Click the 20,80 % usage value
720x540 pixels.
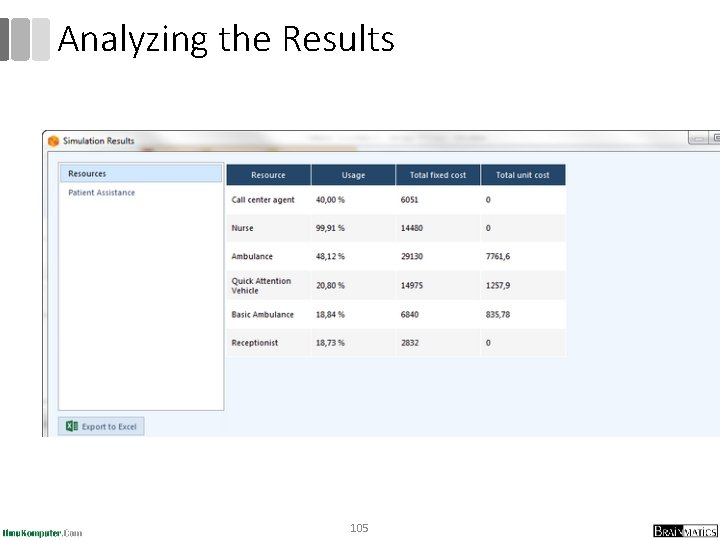pos(330,285)
